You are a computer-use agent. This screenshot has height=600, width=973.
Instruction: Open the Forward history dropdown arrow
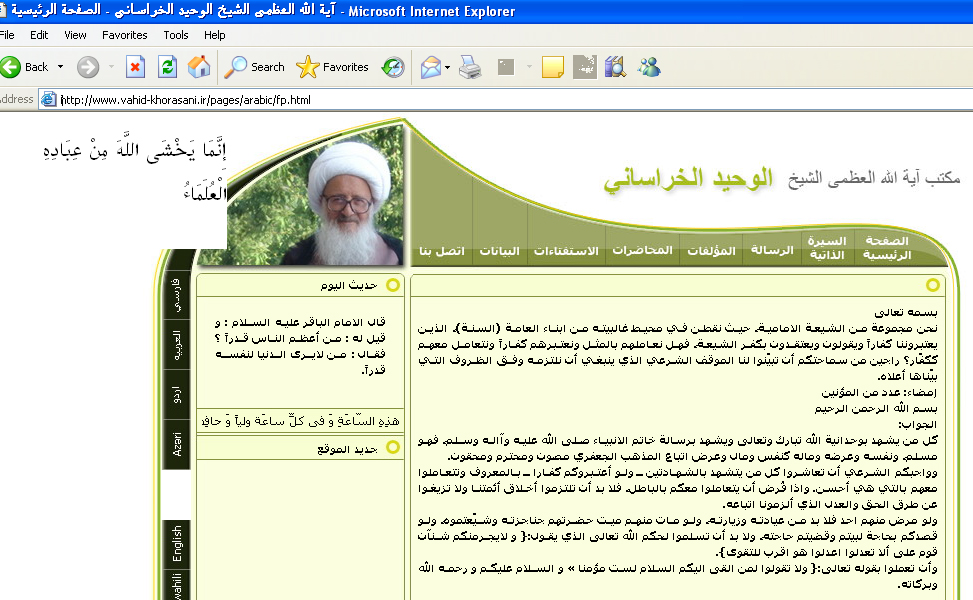point(111,66)
